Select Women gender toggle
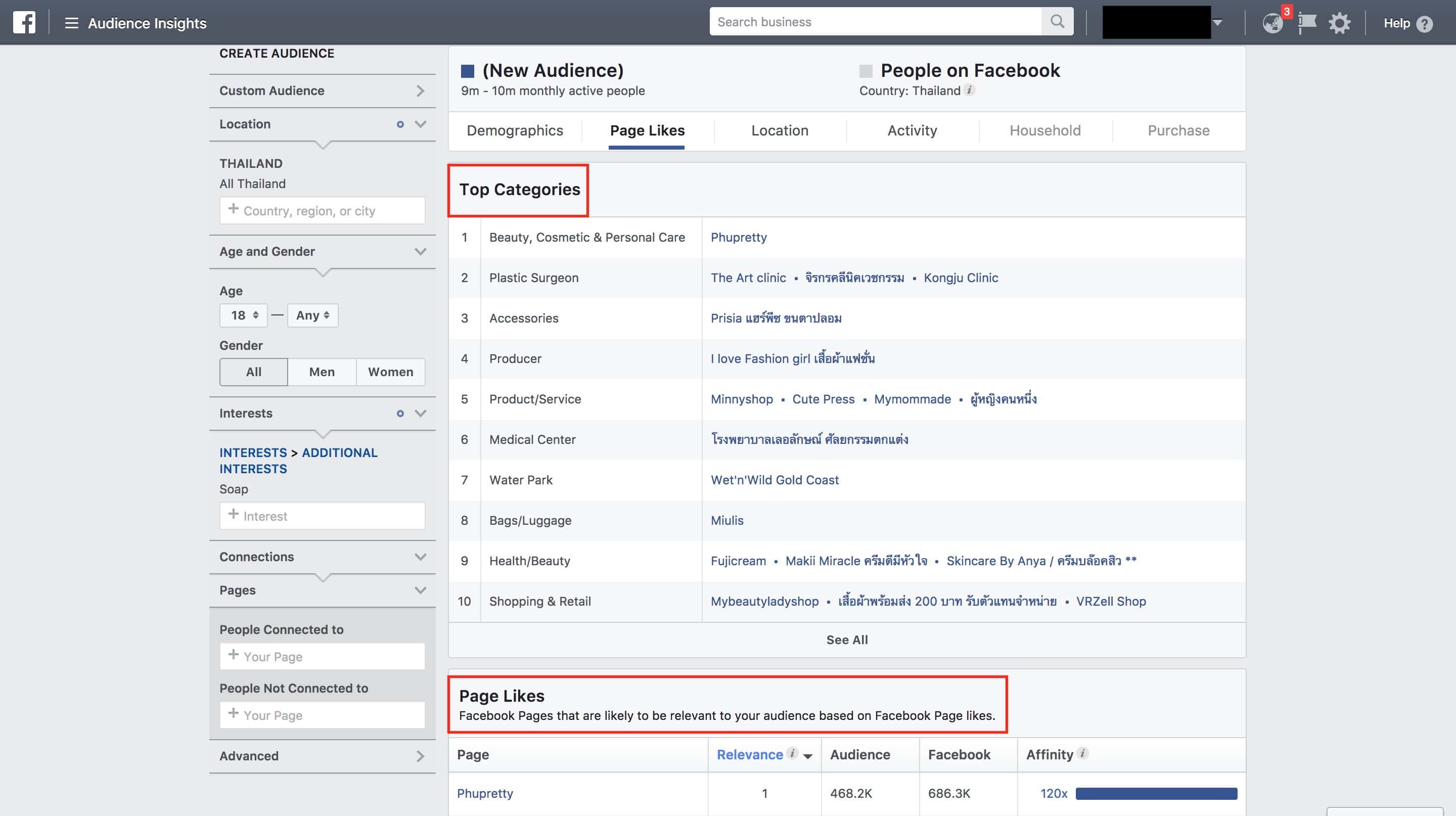 pyautogui.click(x=391, y=372)
